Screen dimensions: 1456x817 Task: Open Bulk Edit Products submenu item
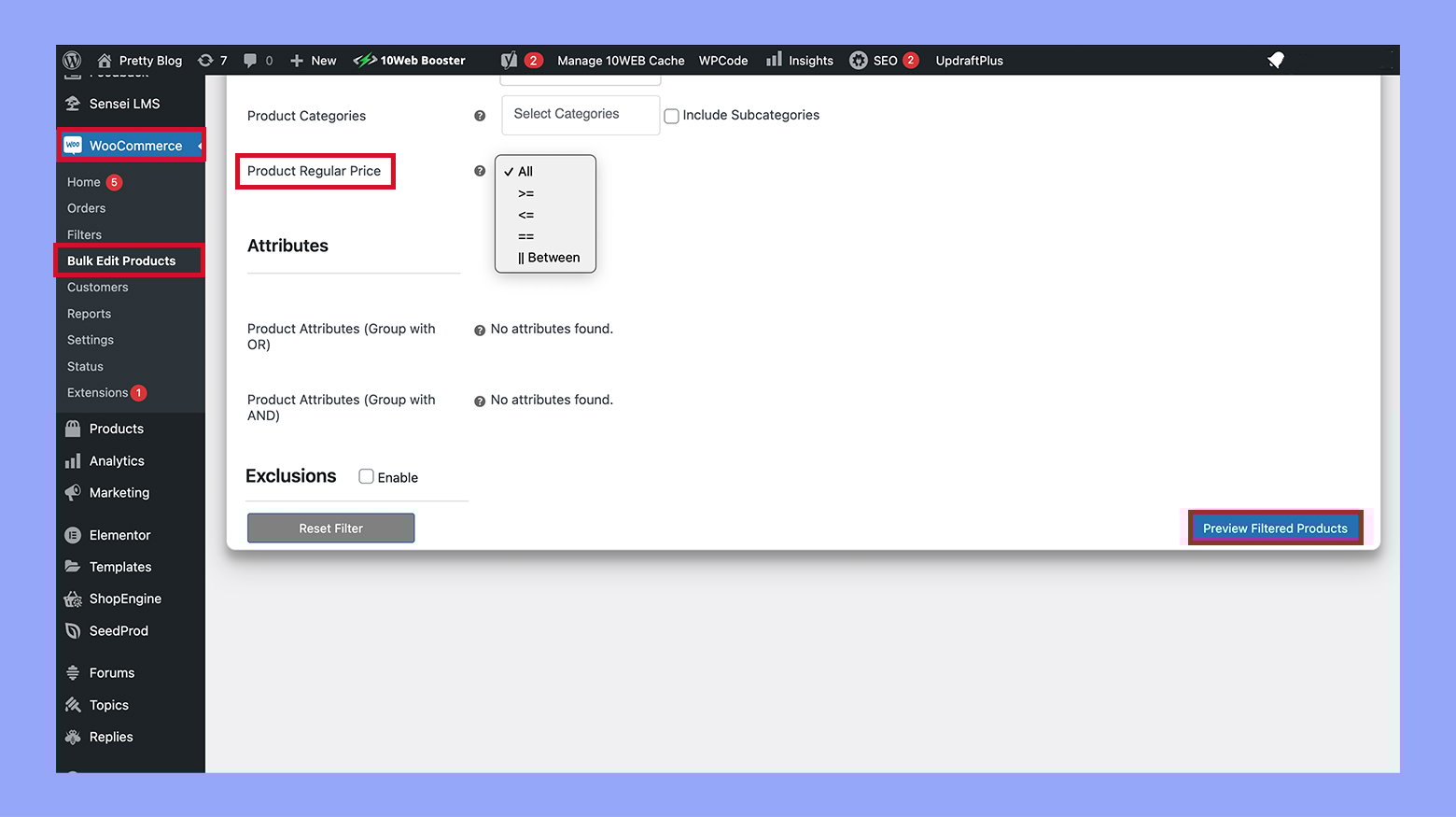(121, 261)
